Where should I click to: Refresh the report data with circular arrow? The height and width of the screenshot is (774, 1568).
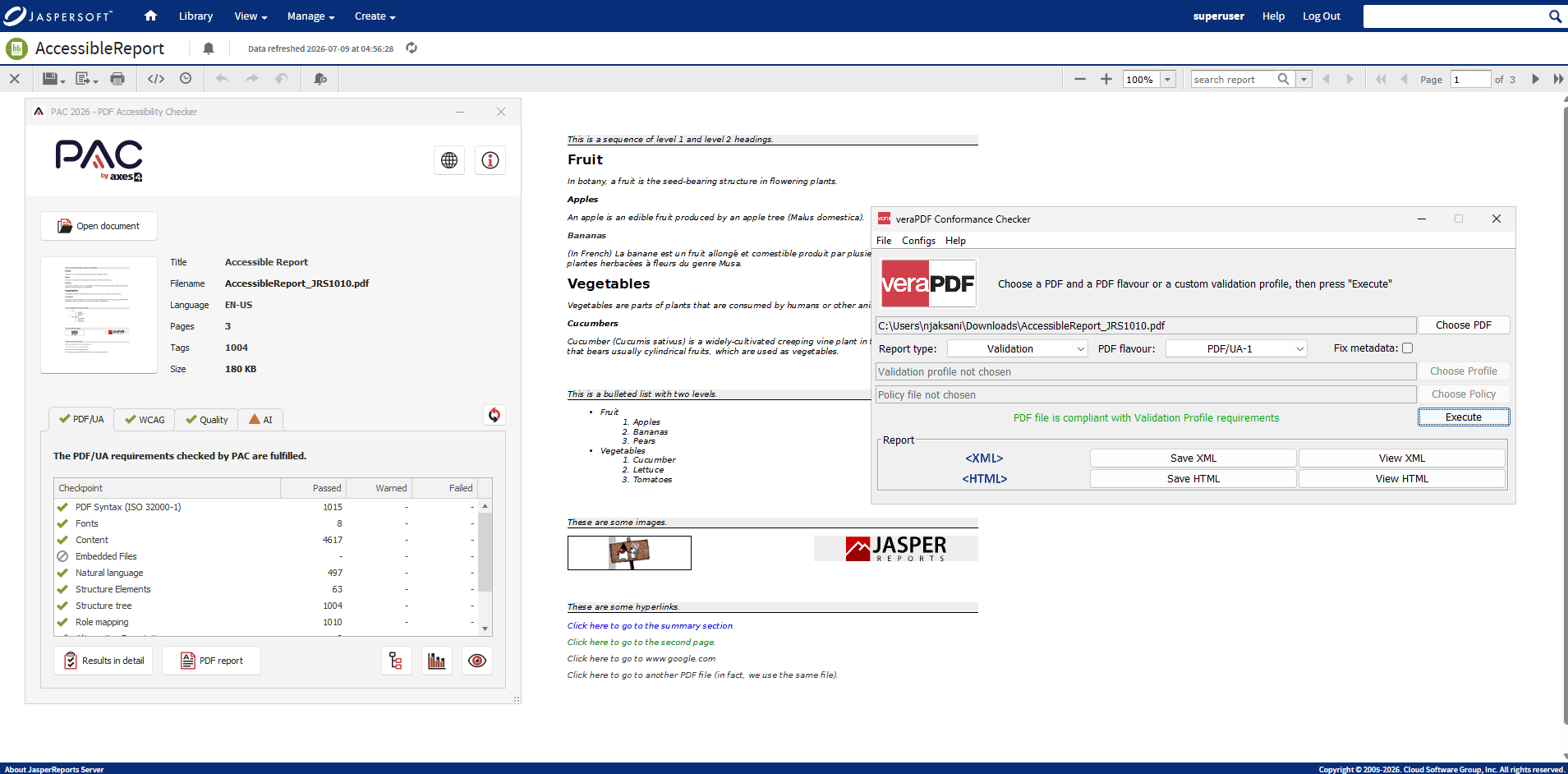click(x=412, y=48)
